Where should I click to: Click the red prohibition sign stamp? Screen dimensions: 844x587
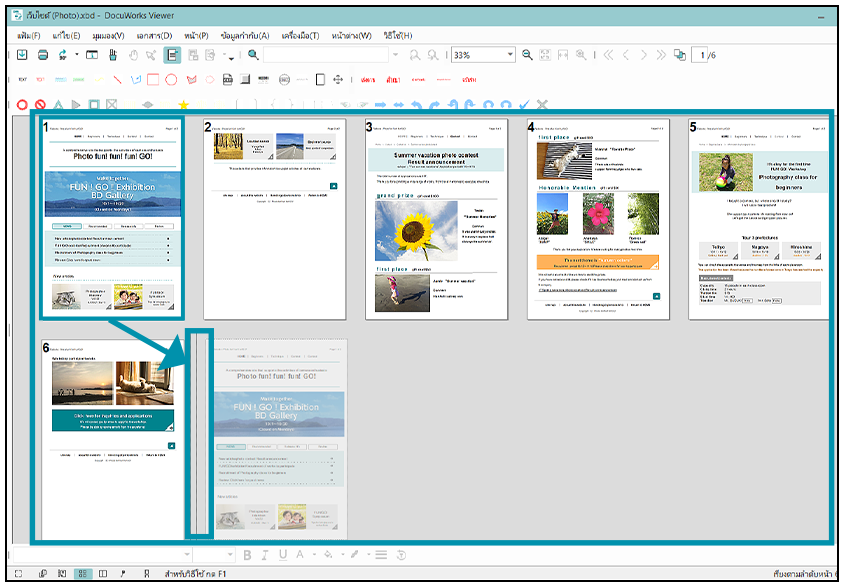pyautogui.click(x=39, y=104)
